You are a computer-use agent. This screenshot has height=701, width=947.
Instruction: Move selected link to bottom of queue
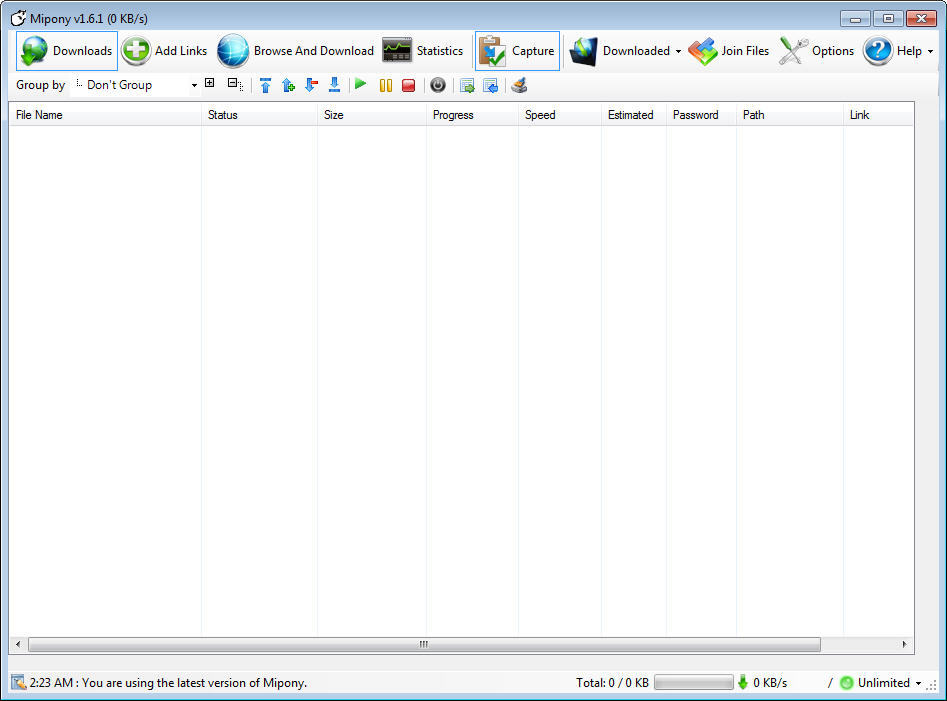click(x=334, y=85)
